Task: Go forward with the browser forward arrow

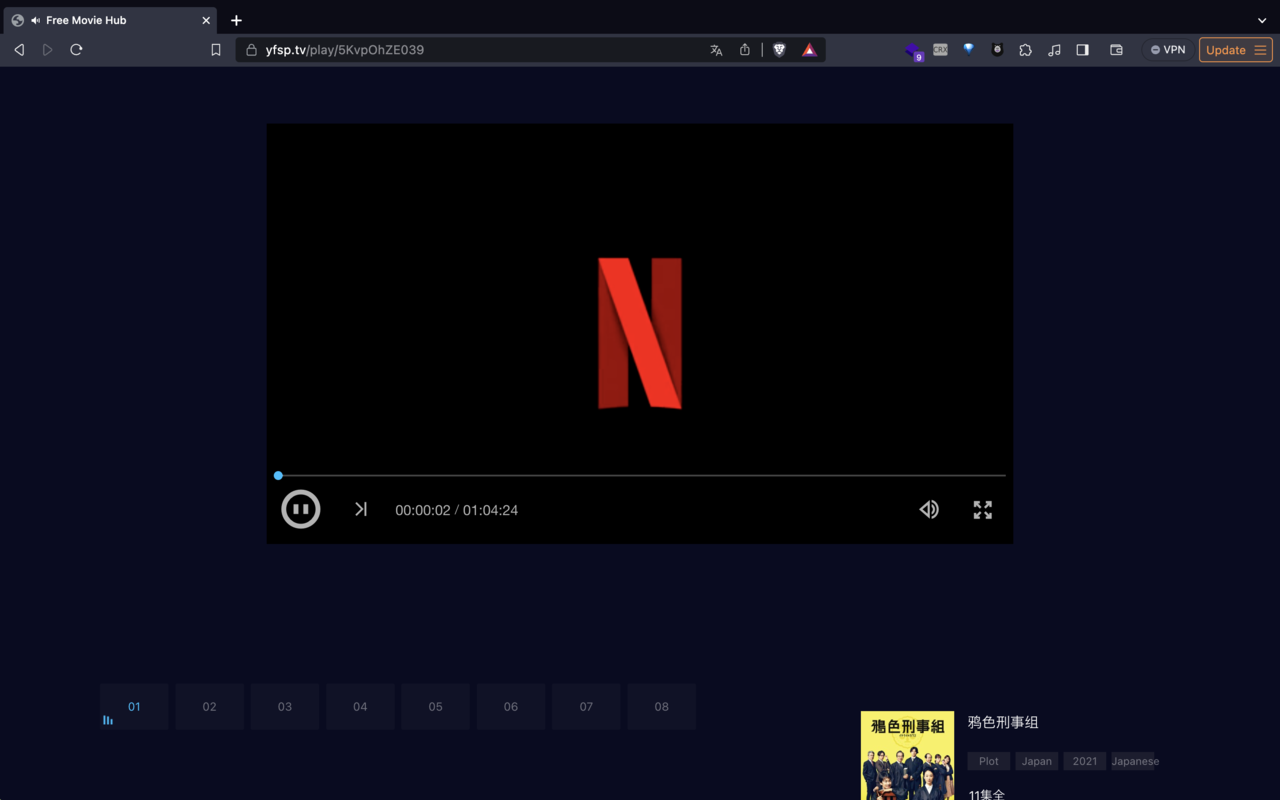Action: click(47, 50)
